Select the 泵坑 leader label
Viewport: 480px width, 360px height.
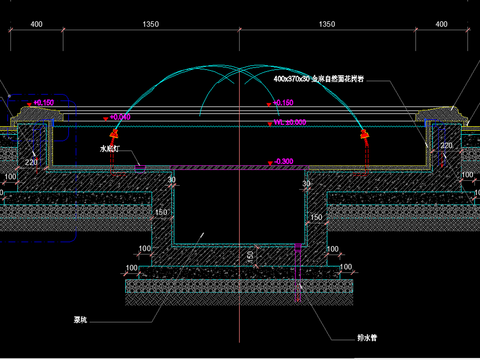(x=80, y=320)
